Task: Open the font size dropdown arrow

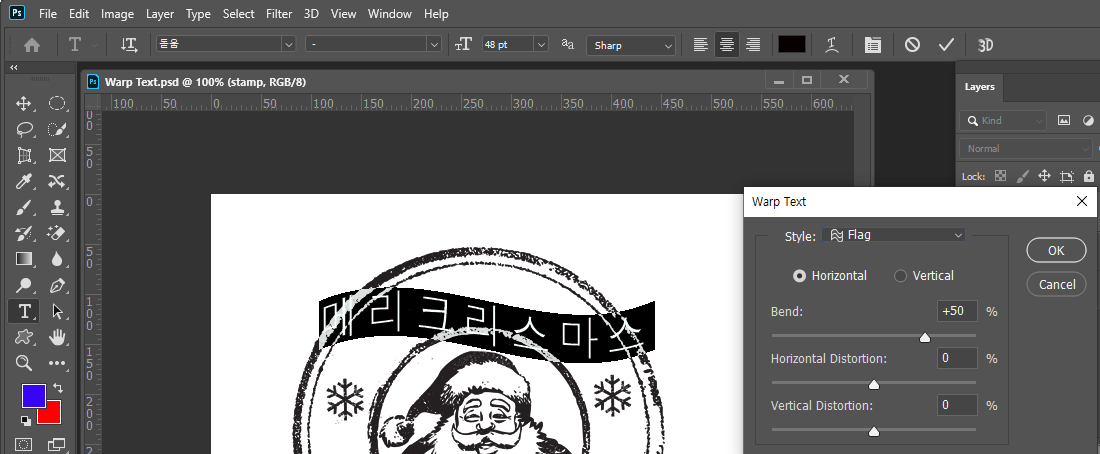Action: (541, 44)
